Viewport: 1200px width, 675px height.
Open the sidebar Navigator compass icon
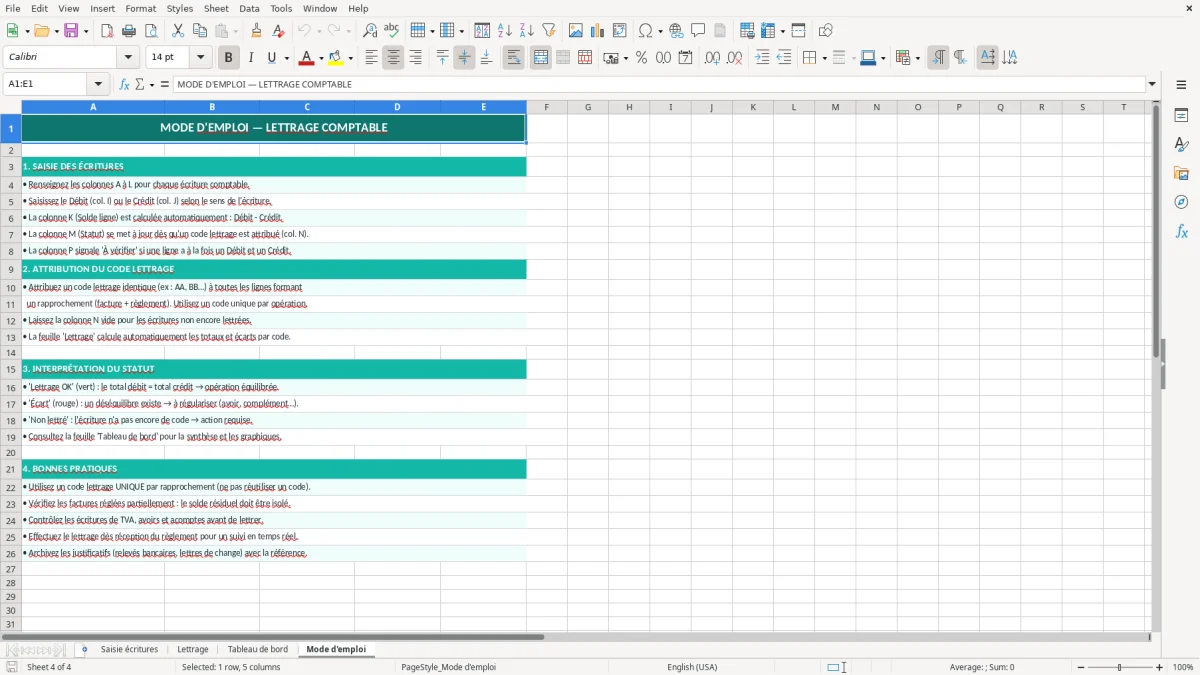[x=1181, y=202]
